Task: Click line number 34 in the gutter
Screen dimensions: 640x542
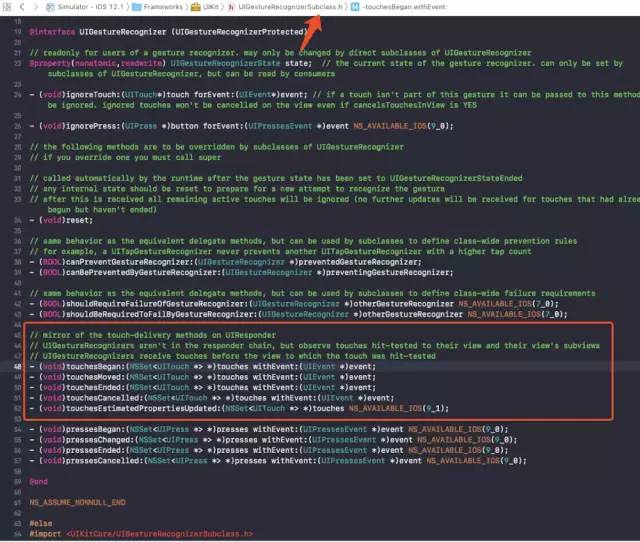Action: tap(18, 220)
